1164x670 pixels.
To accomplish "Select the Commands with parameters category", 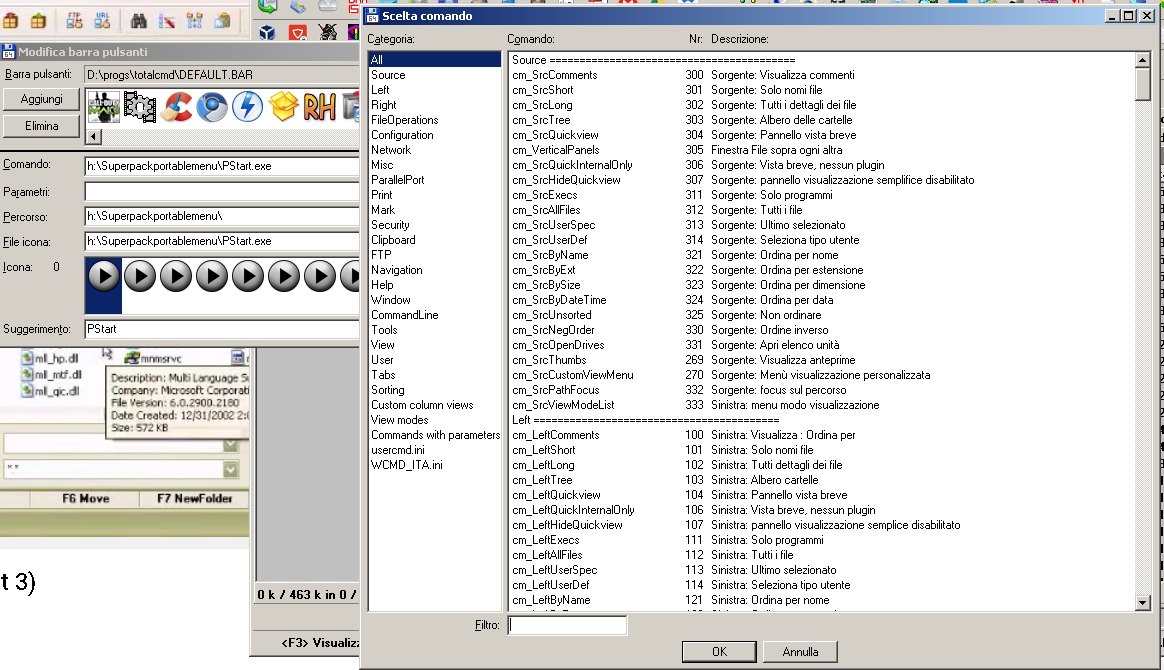I will tap(436, 435).
